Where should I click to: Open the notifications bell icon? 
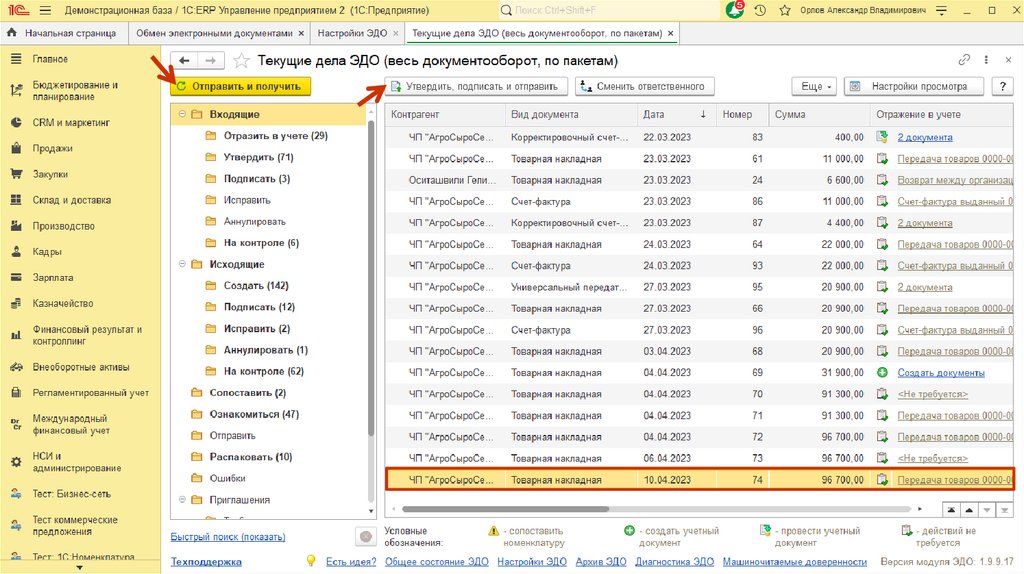click(x=735, y=10)
